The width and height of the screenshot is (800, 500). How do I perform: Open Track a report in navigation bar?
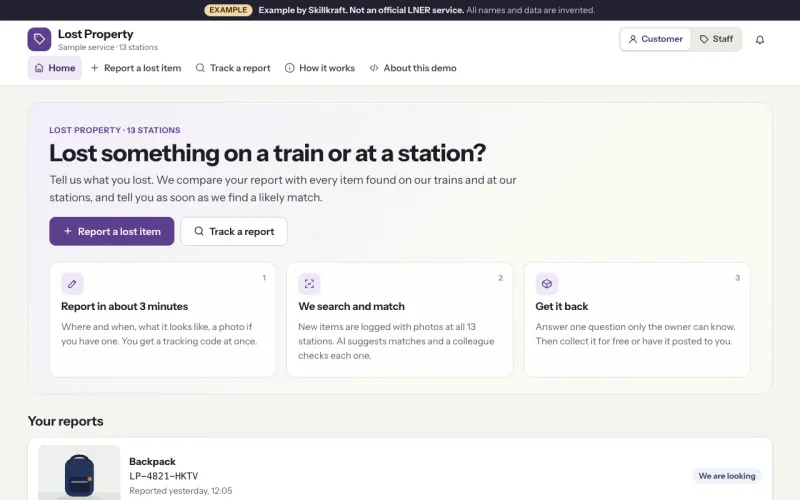pos(233,68)
